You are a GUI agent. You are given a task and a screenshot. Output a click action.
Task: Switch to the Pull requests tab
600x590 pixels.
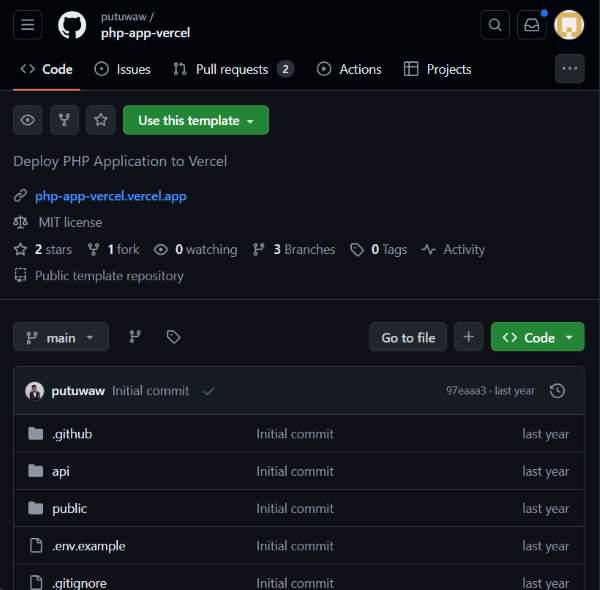pyautogui.click(x=232, y=69)
